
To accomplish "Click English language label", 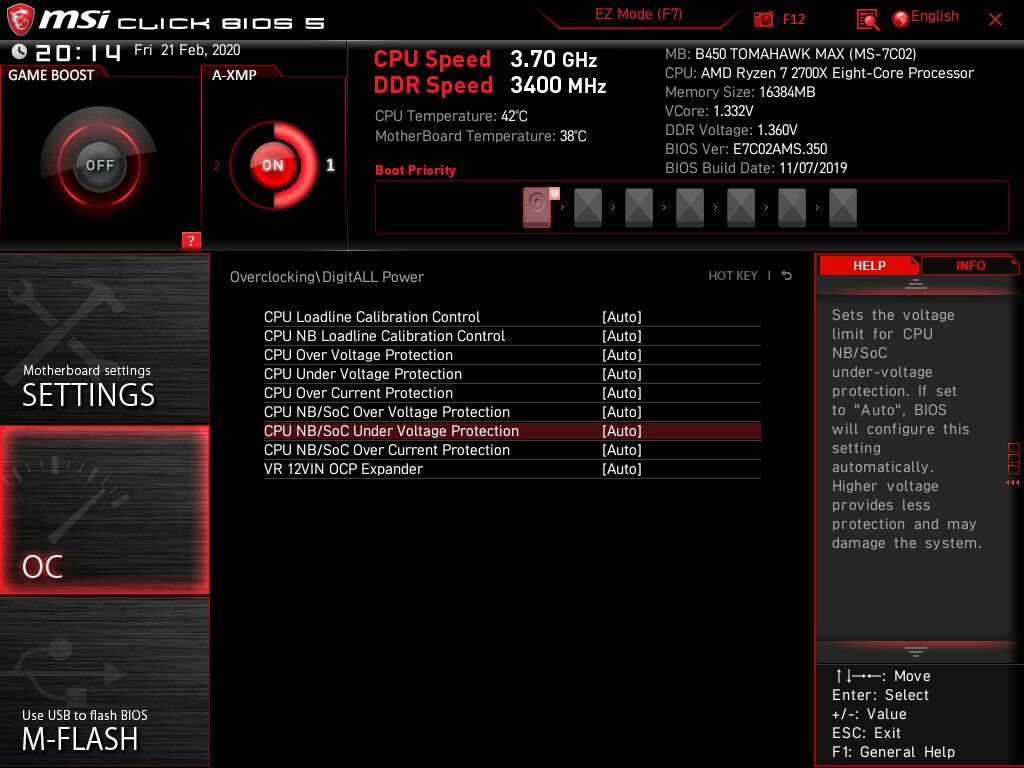I will coord(935,16).
